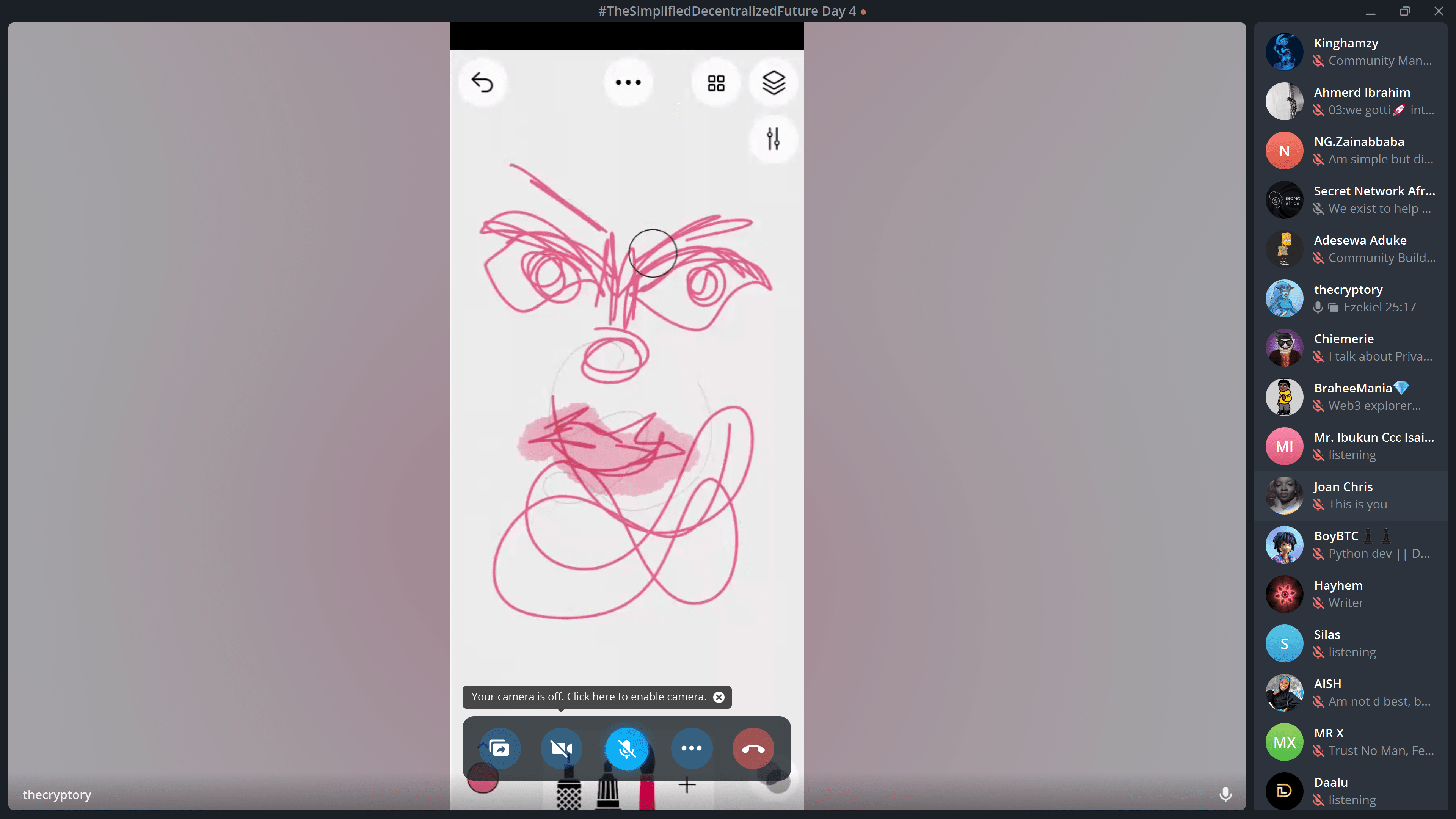
Task: Open the layers icon in the drawing app
Action: [x=773, y=83]
